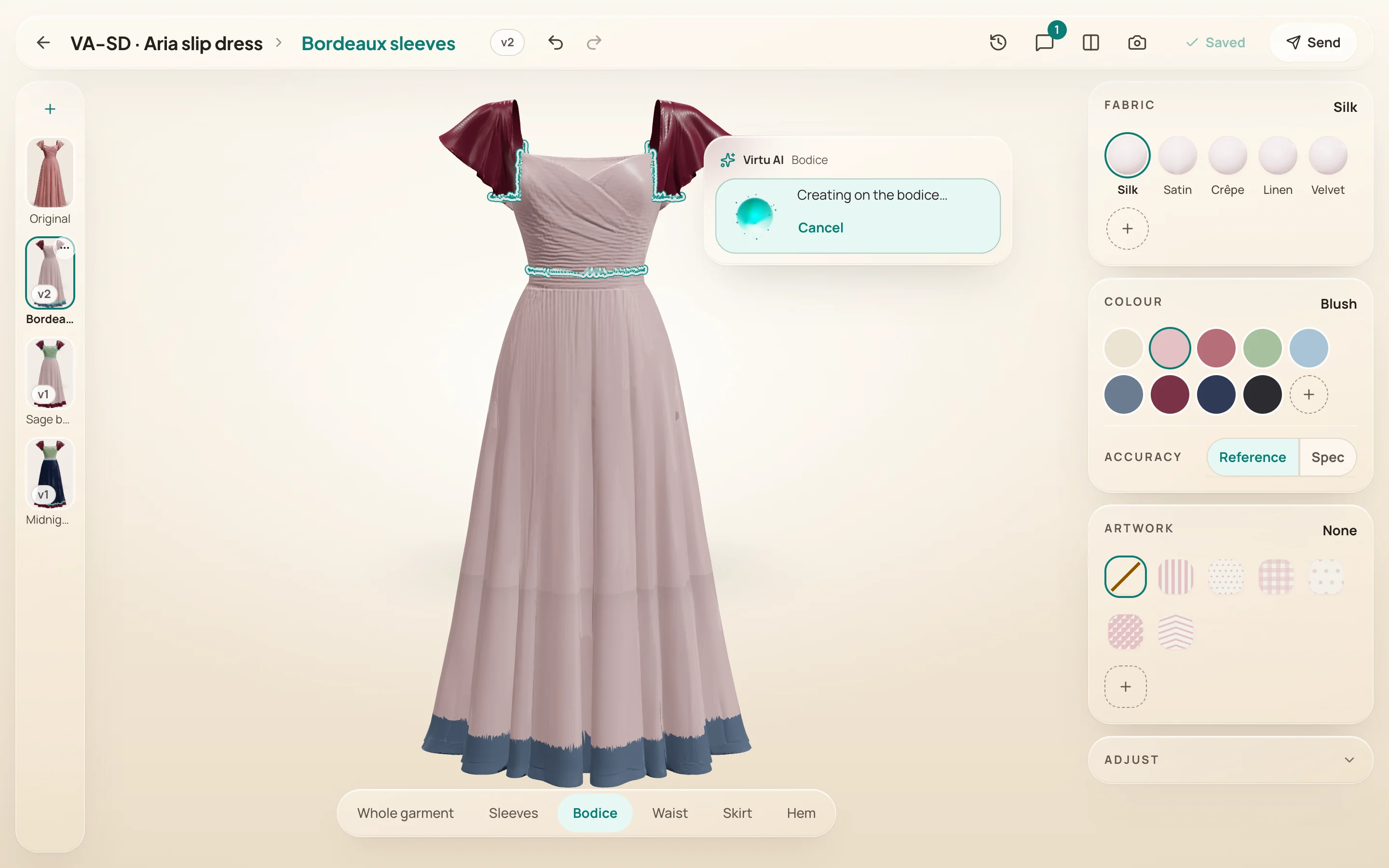Image resolution: width=1389 pixels, height=868 pixels.
Task: Expand the Adjust section
Action: [x=1230, y=759]
